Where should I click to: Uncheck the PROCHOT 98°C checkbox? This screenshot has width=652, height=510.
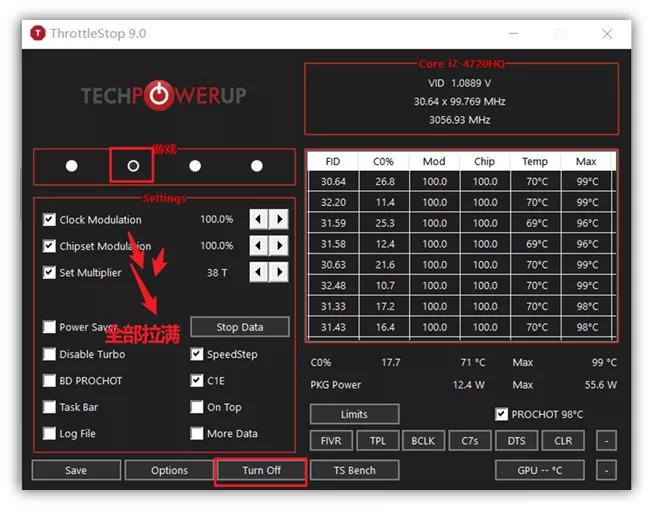point(501,414)
